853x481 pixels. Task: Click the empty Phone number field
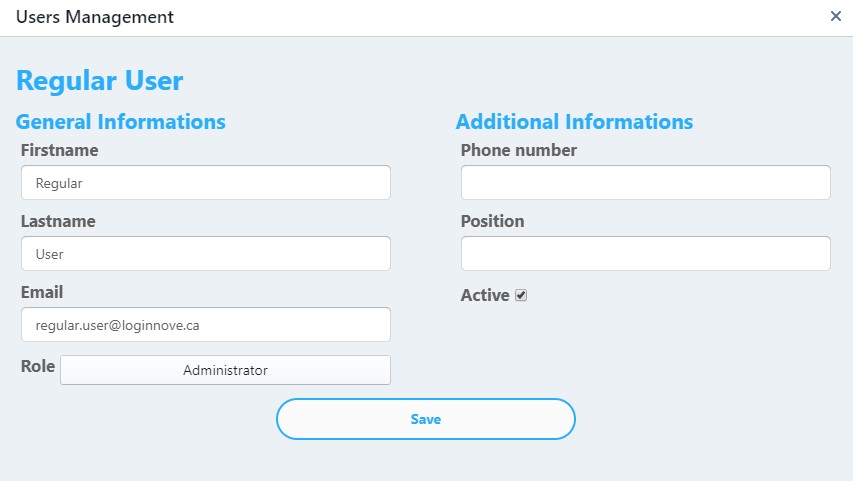645,183
